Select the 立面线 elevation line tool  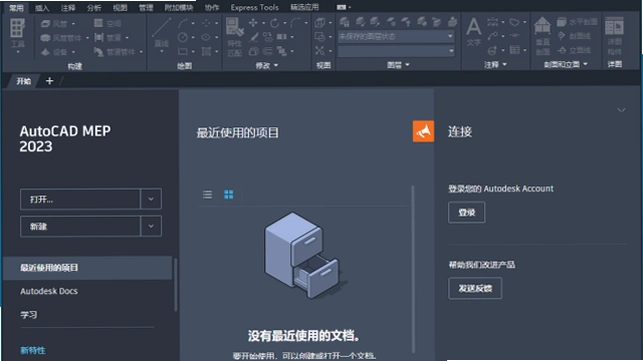(574, 50)
